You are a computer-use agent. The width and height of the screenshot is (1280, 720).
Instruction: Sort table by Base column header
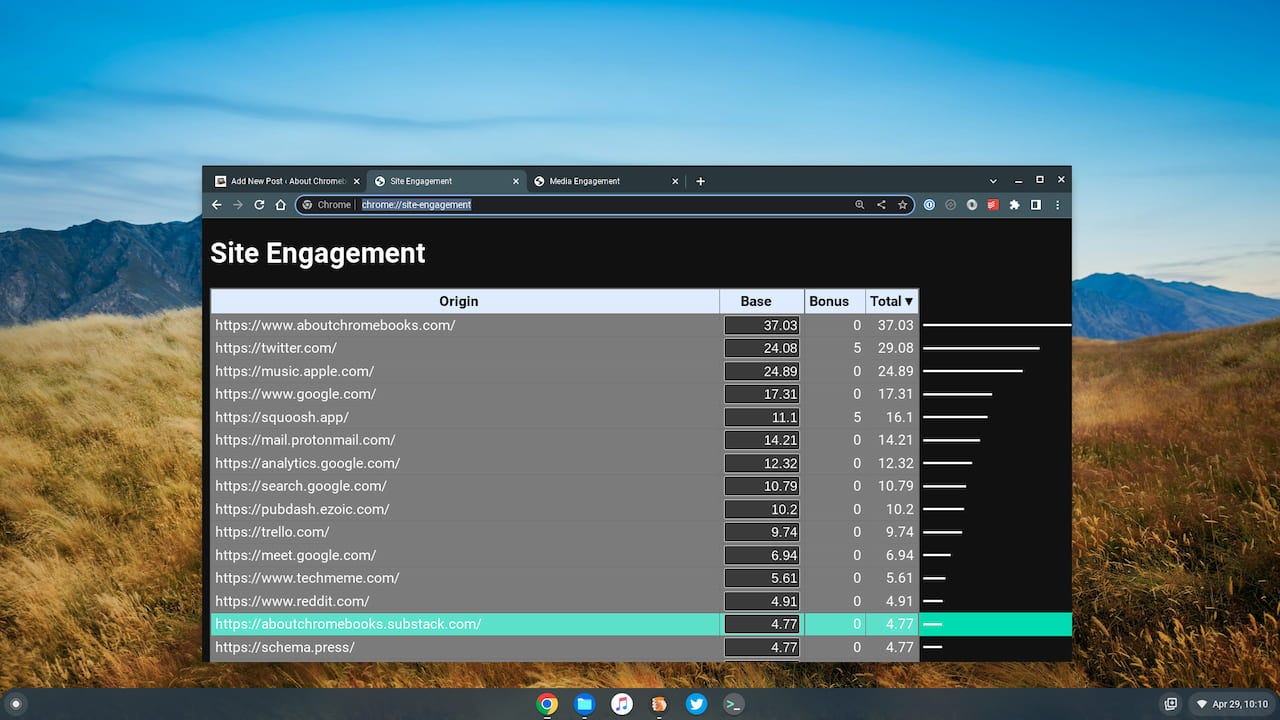[762, 301]
